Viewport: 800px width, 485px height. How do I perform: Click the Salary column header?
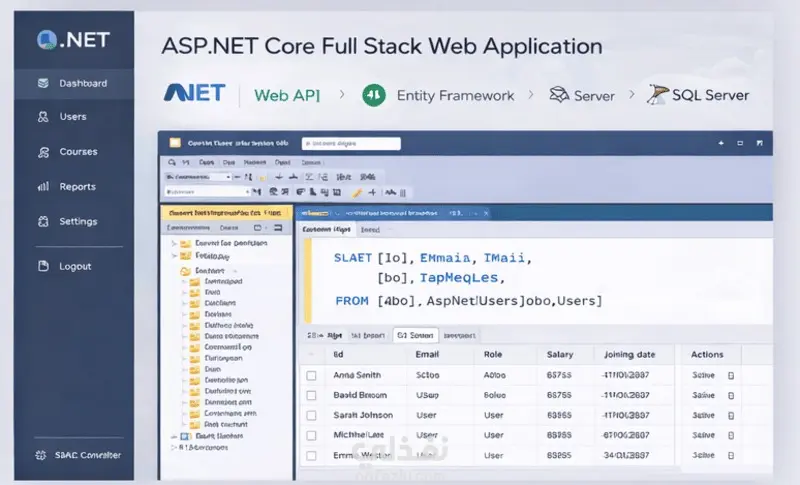click(560, 354)
